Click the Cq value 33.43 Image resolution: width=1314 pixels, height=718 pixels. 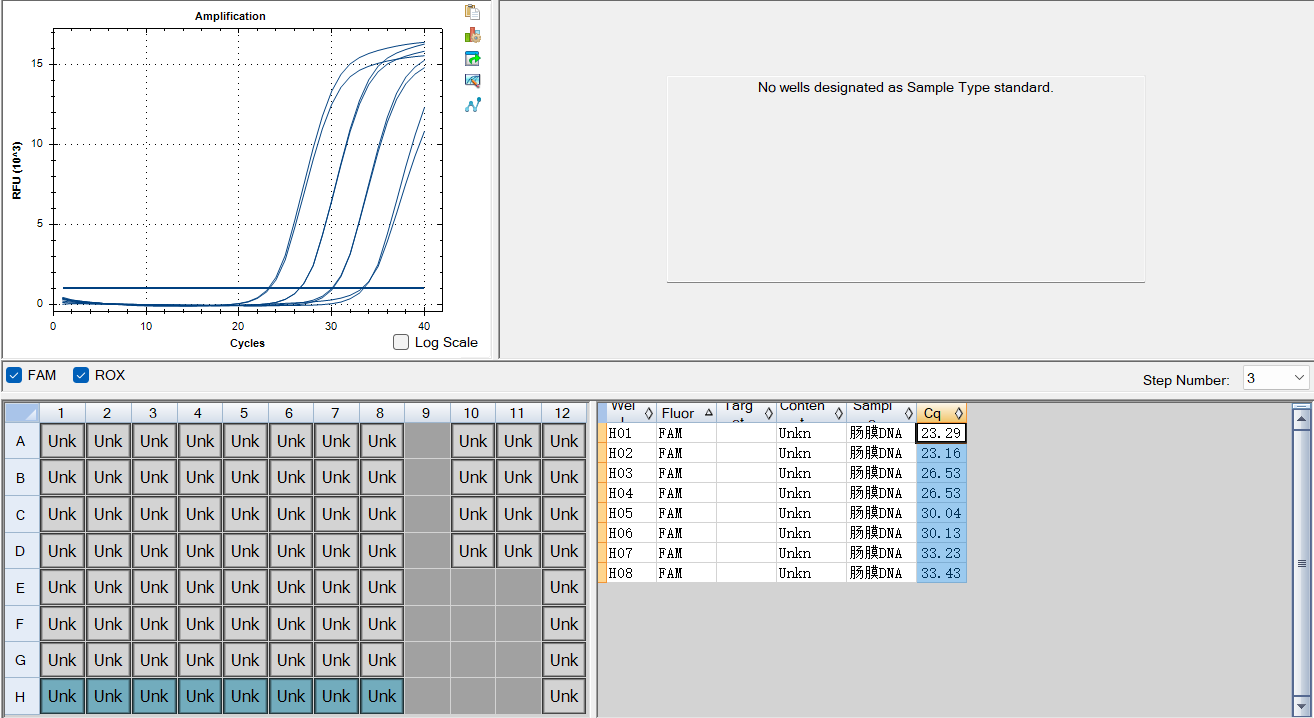coord(941,573)
